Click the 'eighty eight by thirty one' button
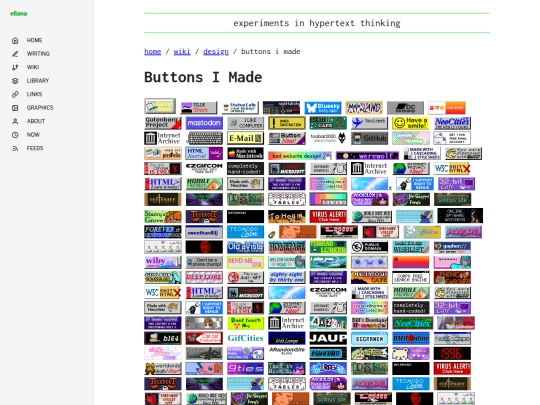 [287, 277]
